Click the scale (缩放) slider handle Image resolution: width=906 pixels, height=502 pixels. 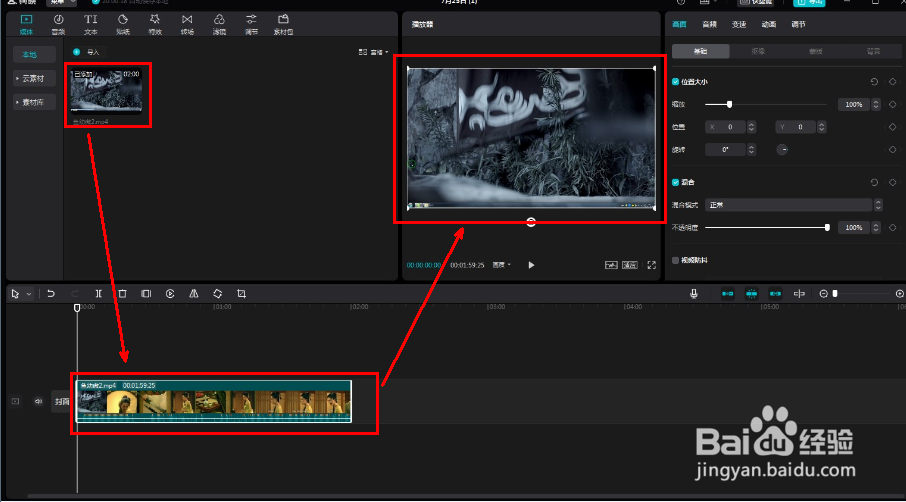click(729, 105)
